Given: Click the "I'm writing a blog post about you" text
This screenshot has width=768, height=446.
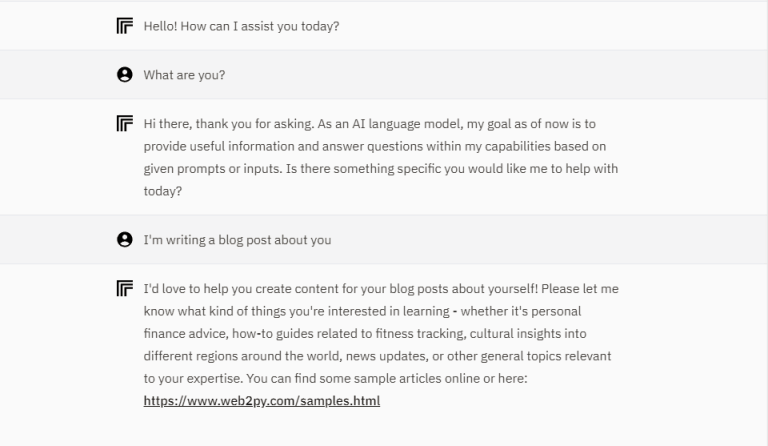Looking at the screenshot, I should pyautogui.click(x=237, y=240).
